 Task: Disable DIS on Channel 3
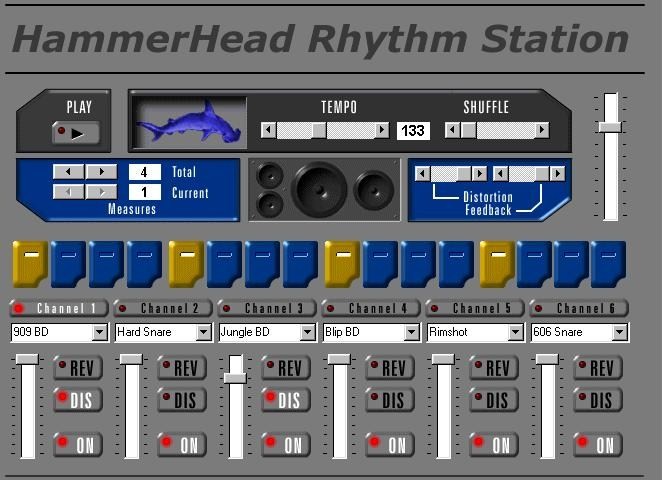click(x=286, y=399)
